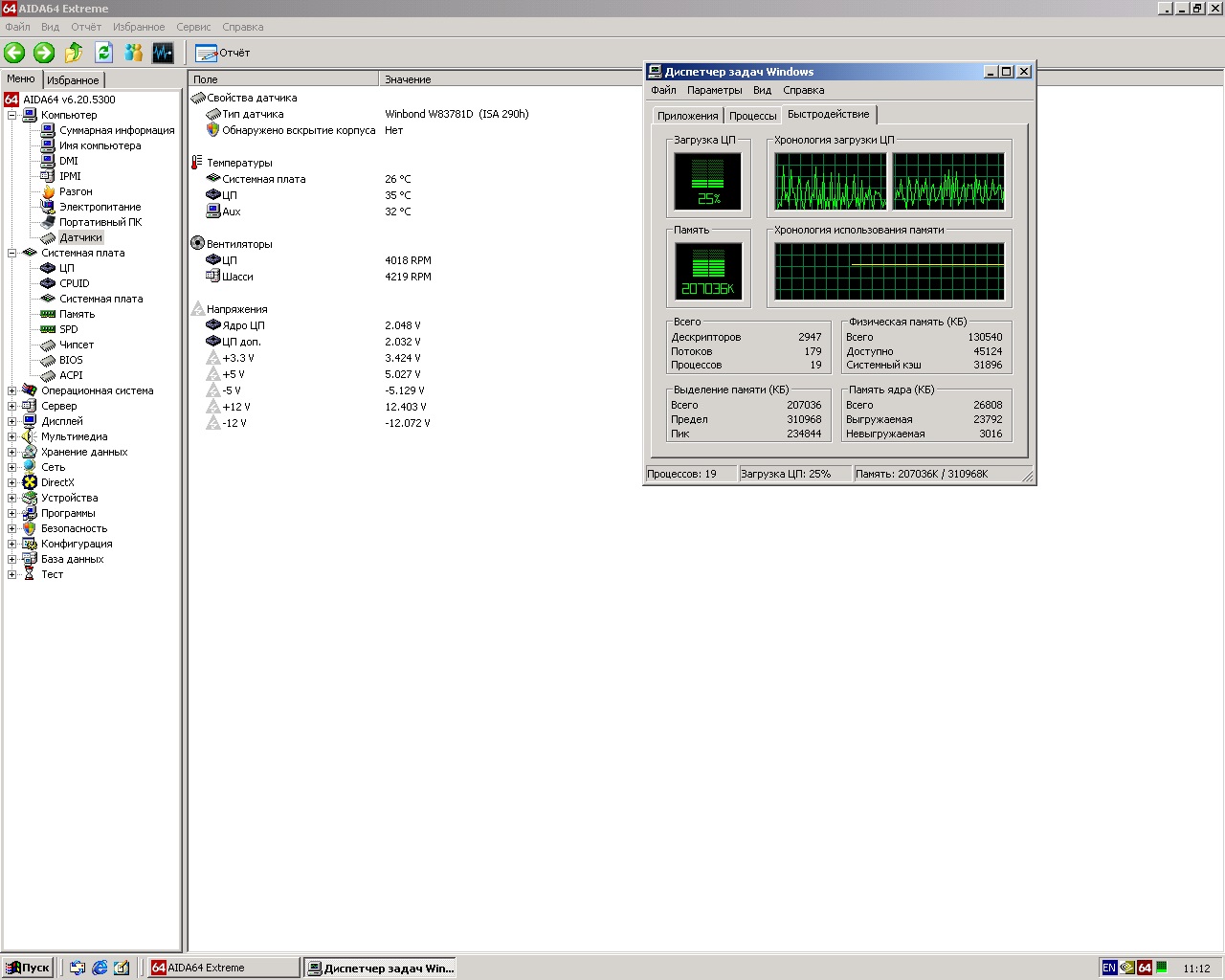The image size is (1225, 980).
Task: Open the Параметры menu in Task Manager
Action: (x=714, y=90)
